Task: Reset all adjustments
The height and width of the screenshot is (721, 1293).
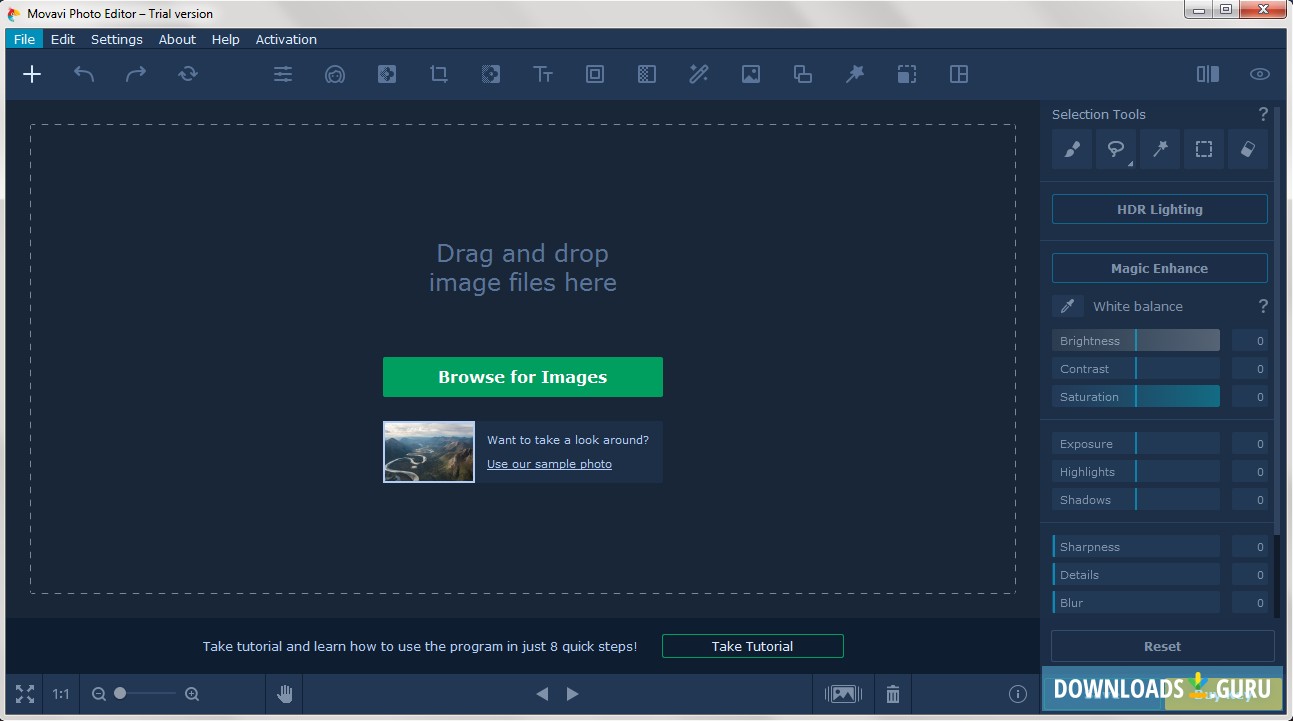Action: pyautogui.click(x=1163, y=646)
